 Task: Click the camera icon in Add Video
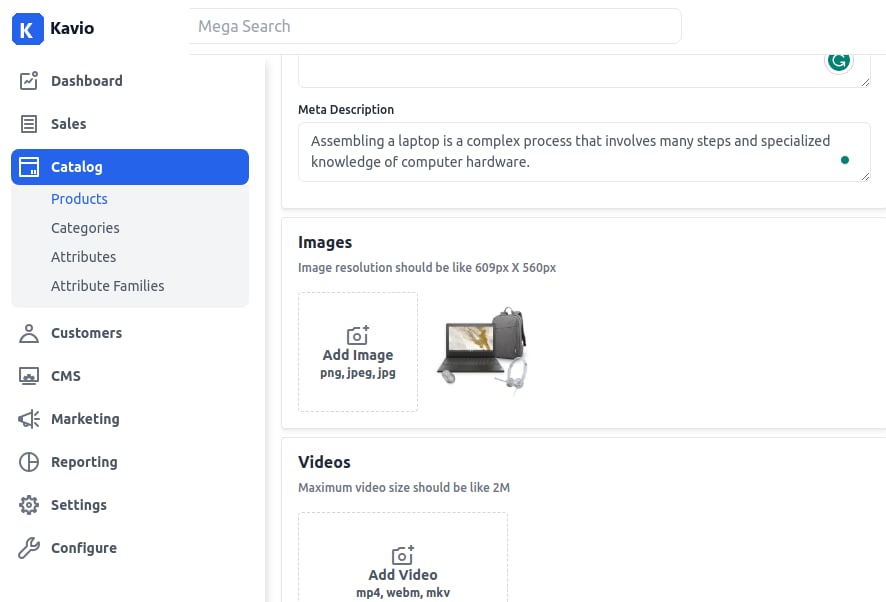[x=403, y=555]
